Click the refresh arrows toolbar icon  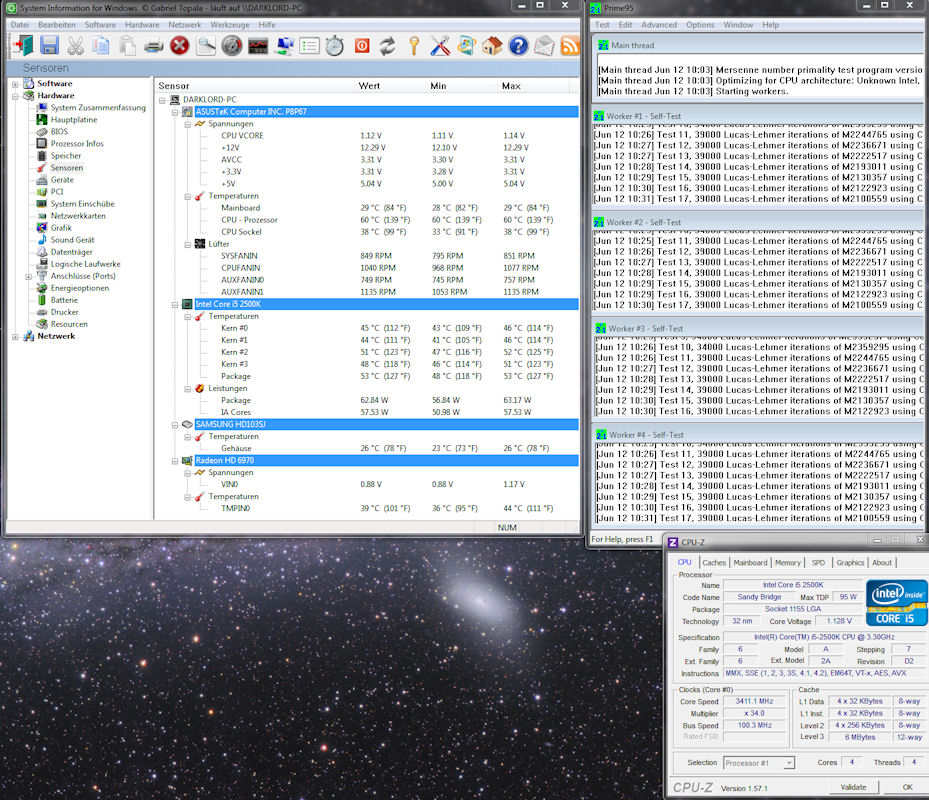tap(387, 45)
